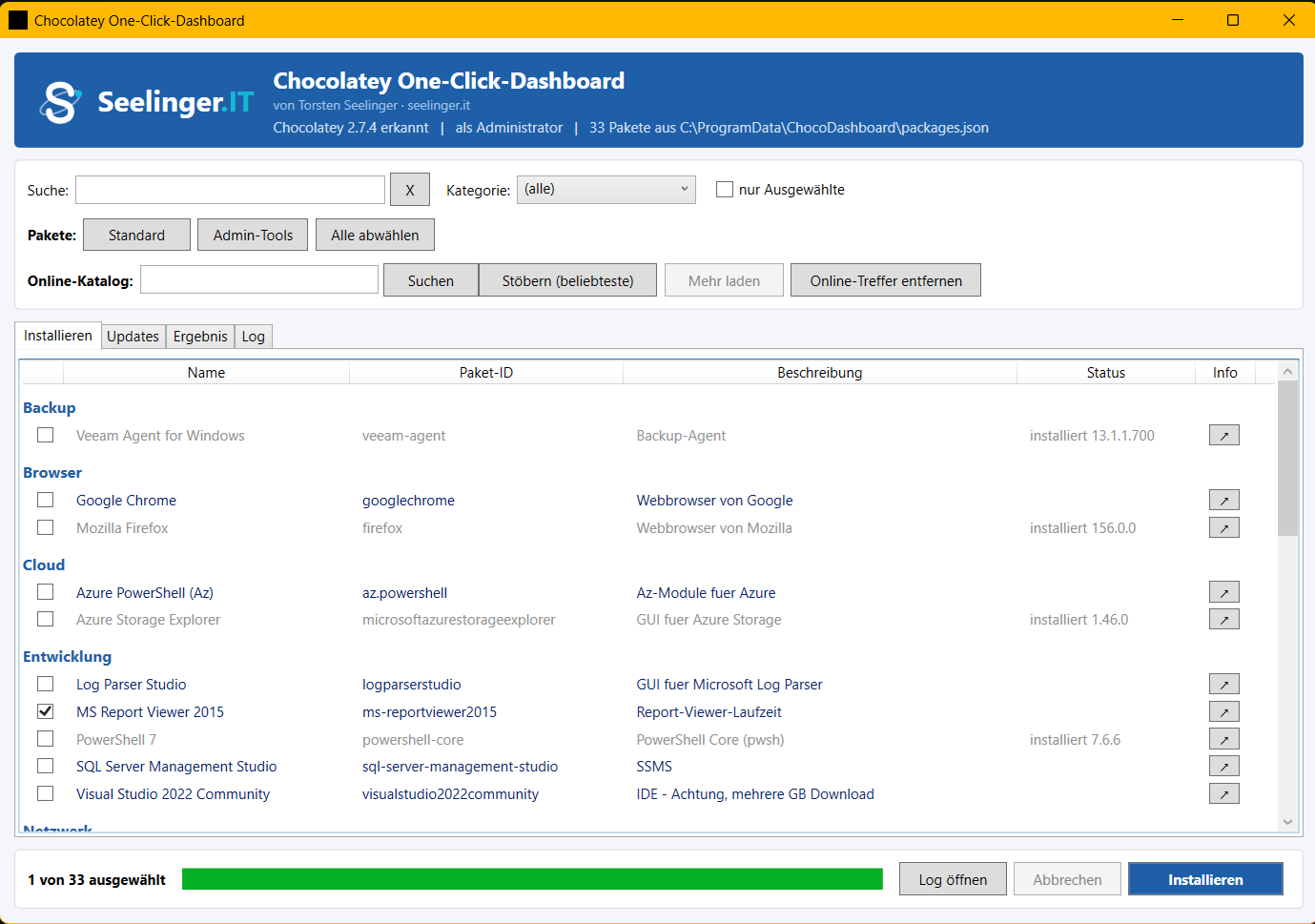The width and height of the screenshot is (1315, 924).
Task: Click the Seelinger.IT logo in header
Action: [147, 101]
